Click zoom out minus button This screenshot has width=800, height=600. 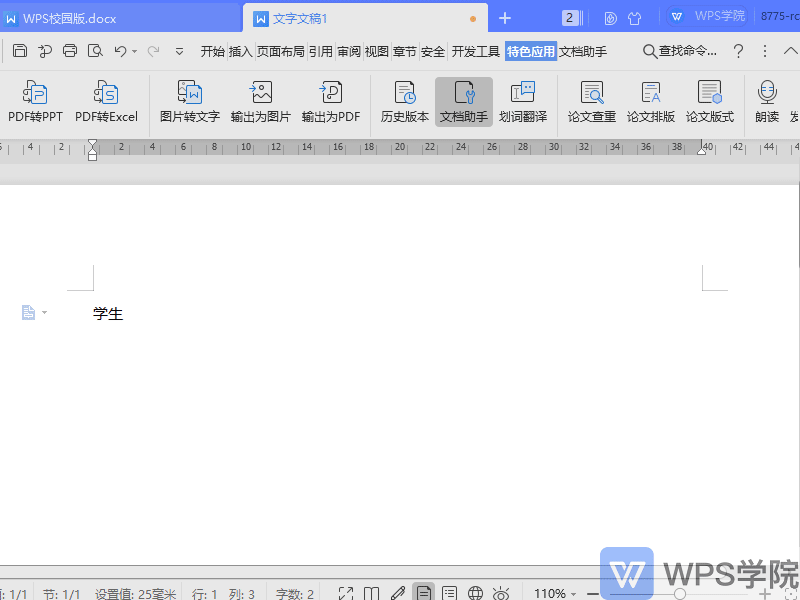[592, 594]
